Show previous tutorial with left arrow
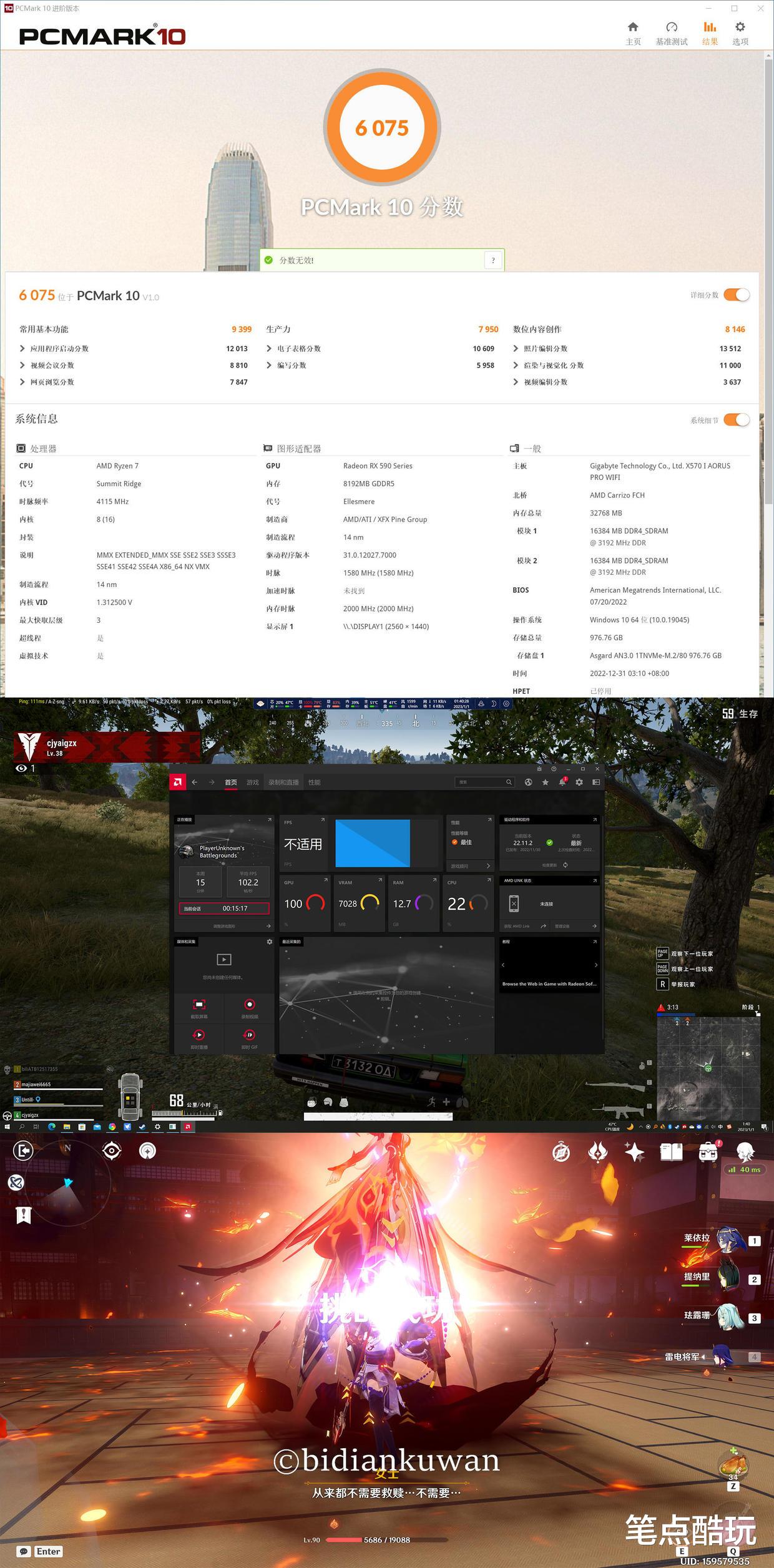This screenshot has height=1568, width=774. point(503,965)
